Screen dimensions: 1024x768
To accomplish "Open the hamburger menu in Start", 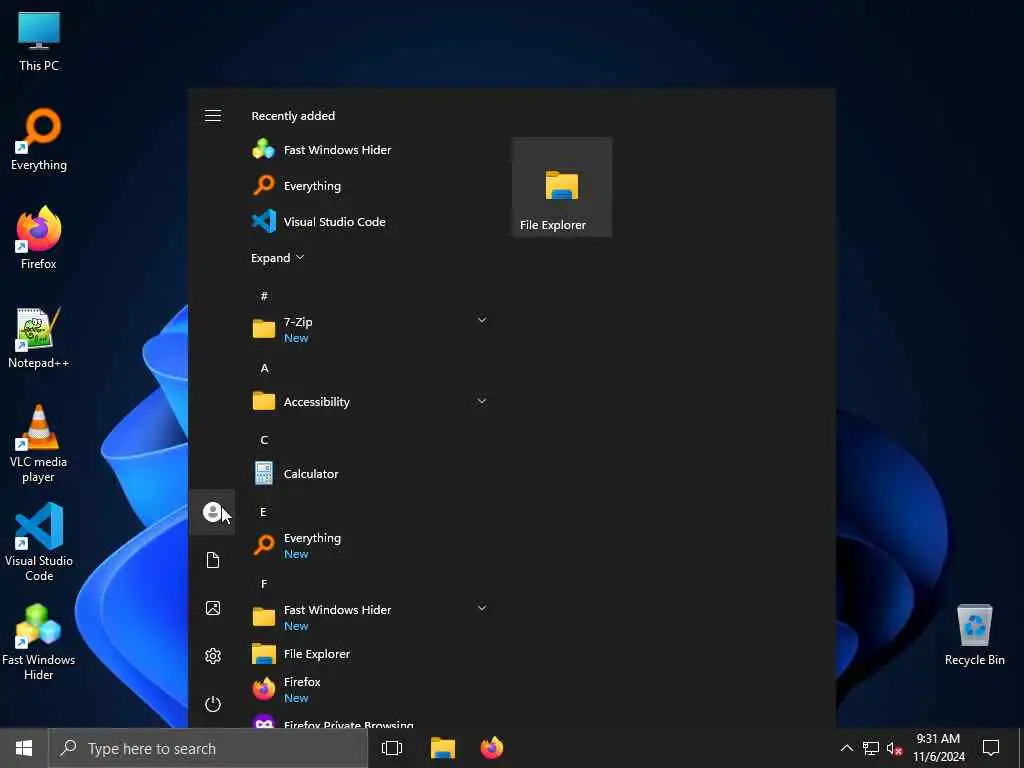I will [213, 116].
